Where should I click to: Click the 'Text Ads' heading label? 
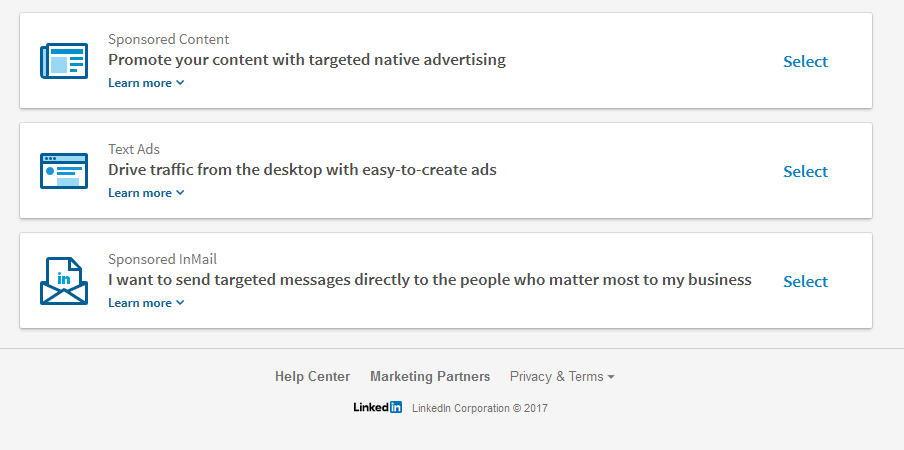(134, 149)
